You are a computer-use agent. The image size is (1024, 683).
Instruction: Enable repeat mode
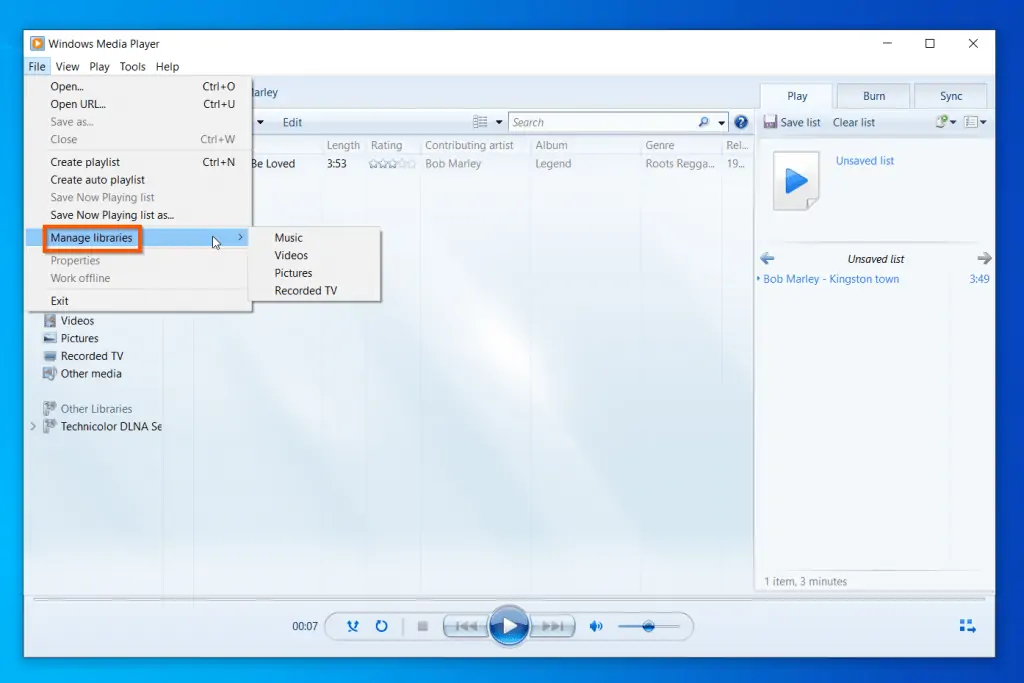point(382,626)
